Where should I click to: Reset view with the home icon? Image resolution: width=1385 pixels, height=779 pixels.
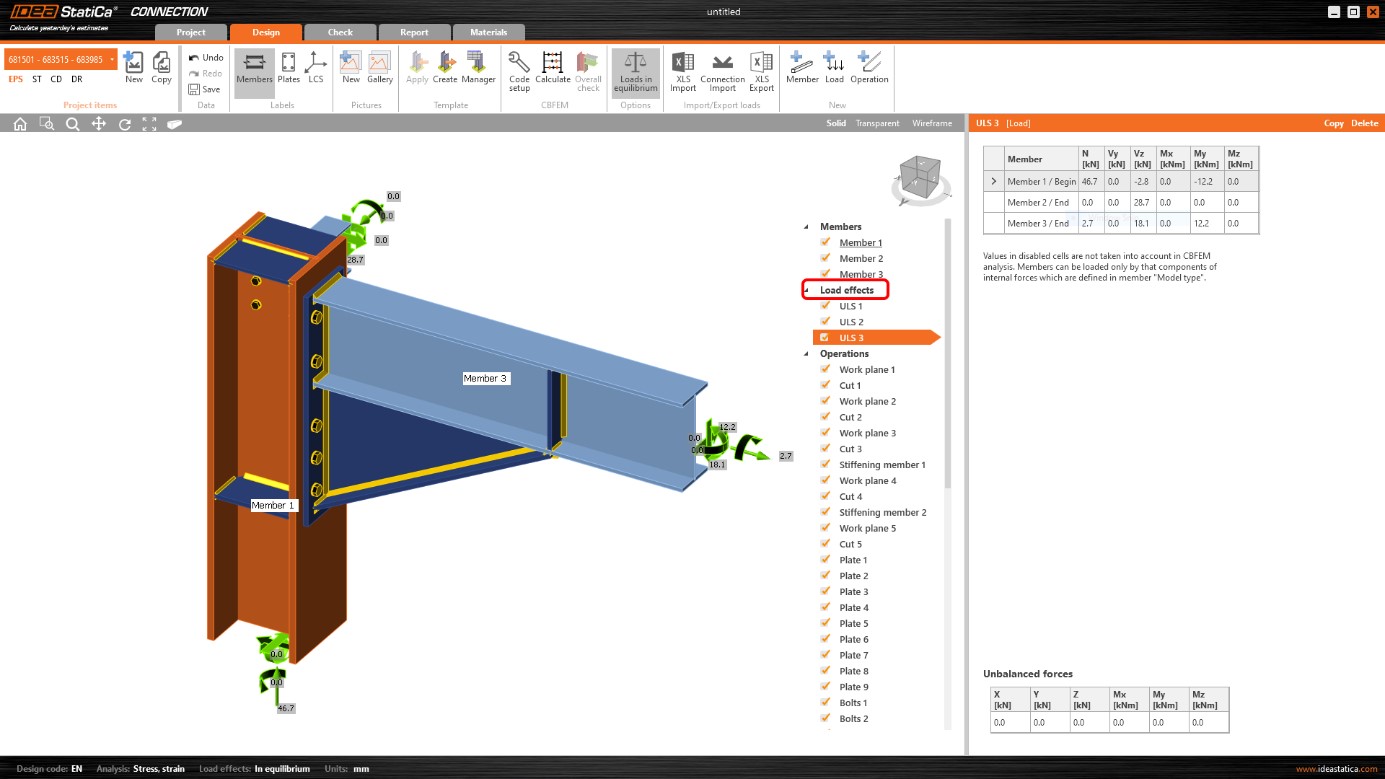[20, 124]
